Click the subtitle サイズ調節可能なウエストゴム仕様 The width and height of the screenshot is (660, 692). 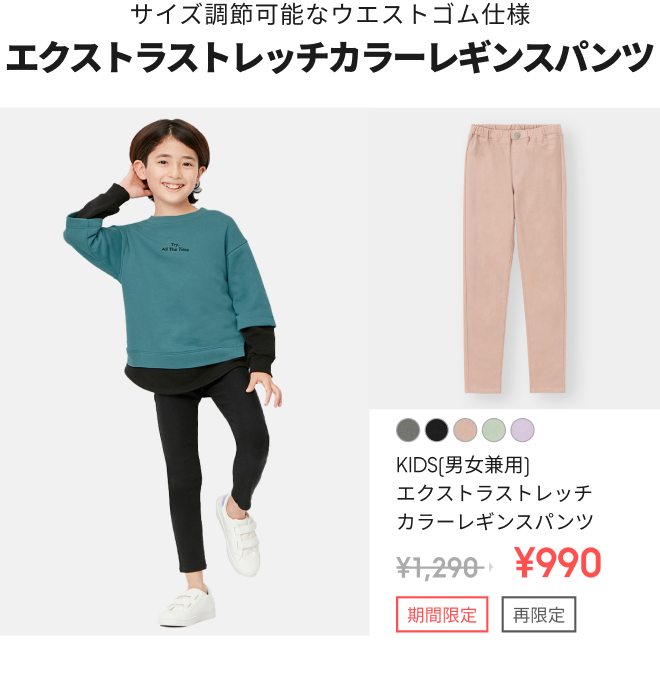point(330,14)
